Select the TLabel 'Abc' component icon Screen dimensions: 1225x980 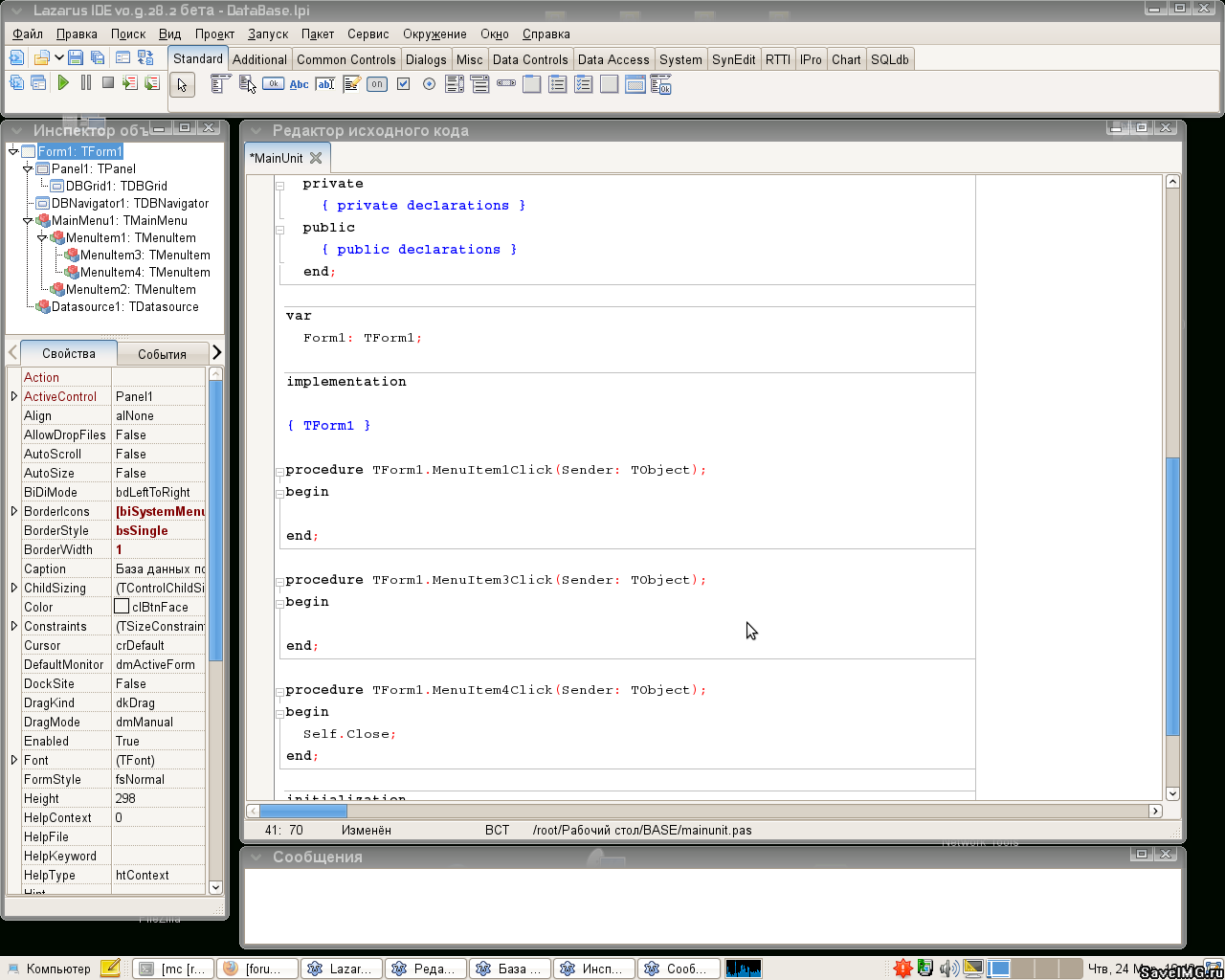[300, 84]
